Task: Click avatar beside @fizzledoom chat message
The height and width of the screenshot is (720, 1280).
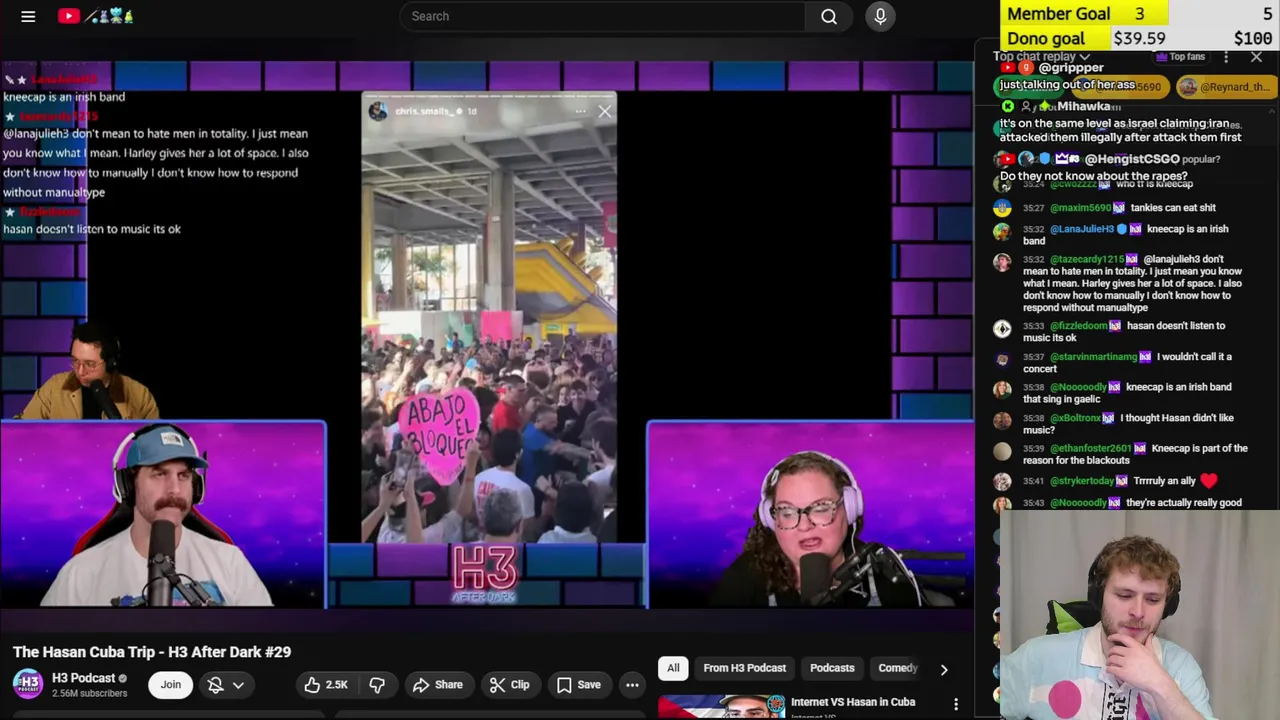Action: click(1002, 329)
